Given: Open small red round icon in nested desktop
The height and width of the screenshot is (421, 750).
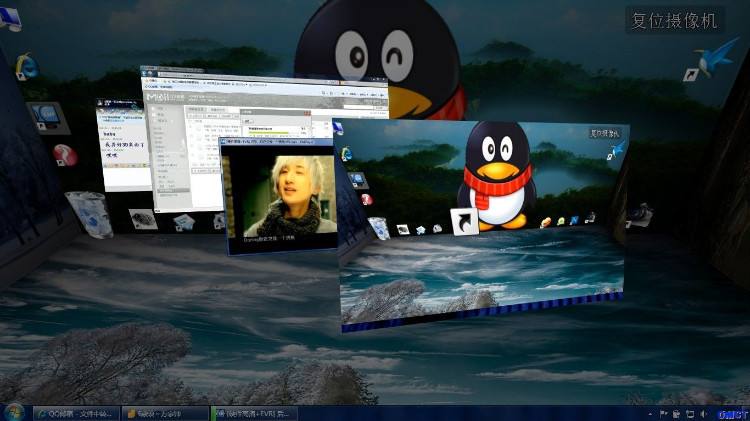Looking at the screenshot, I should [366, 199].
